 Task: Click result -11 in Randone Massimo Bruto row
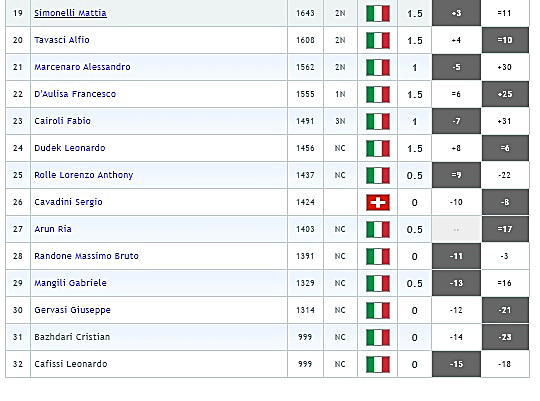[x=456, y=256]
